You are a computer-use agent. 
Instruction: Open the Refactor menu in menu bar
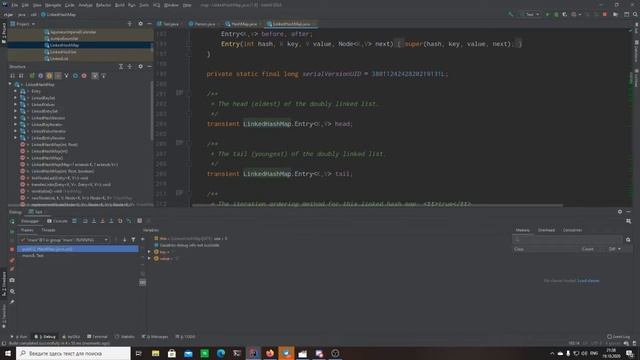[x=103, y=5]
